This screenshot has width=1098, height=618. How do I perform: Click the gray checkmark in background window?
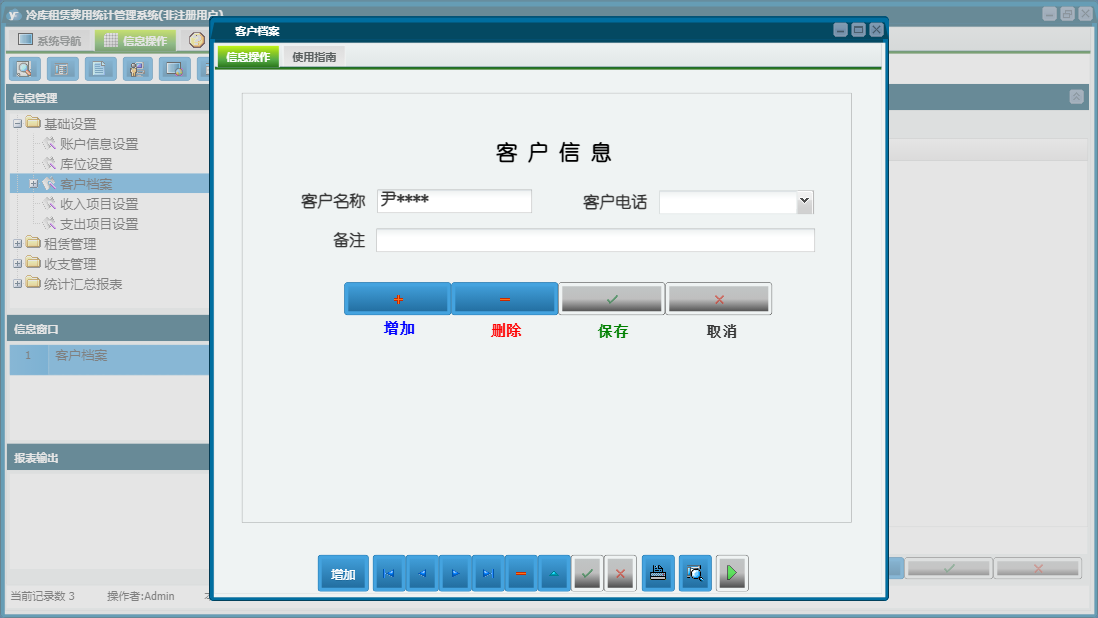click(949, 568)
